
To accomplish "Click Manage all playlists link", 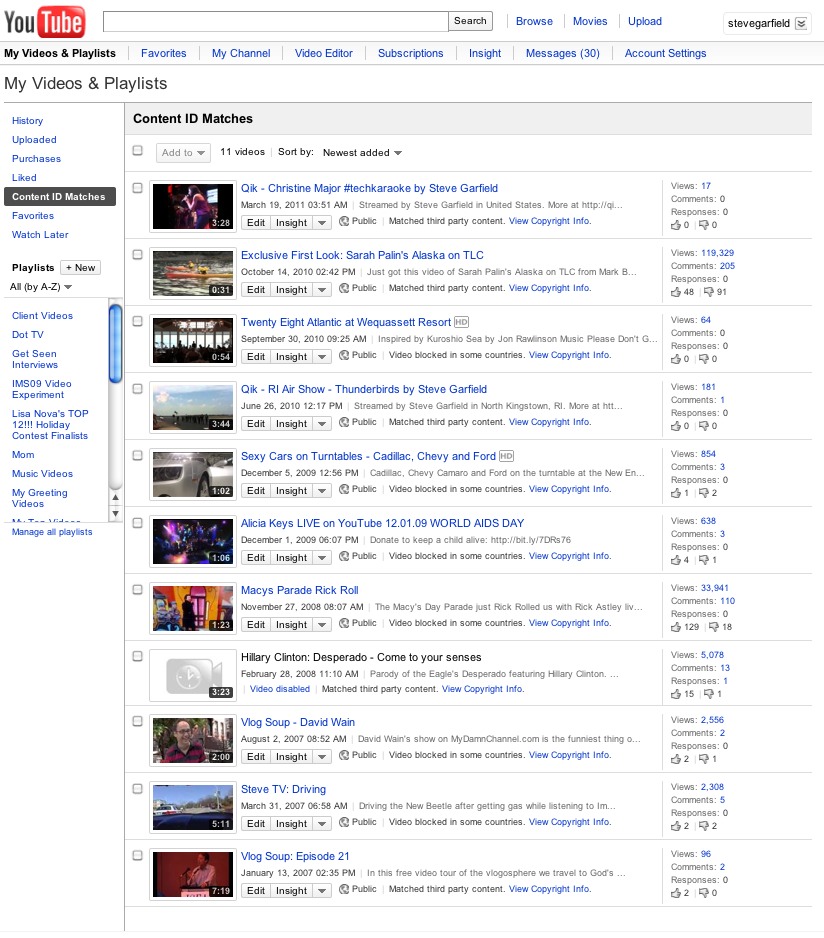I will 52,532.
